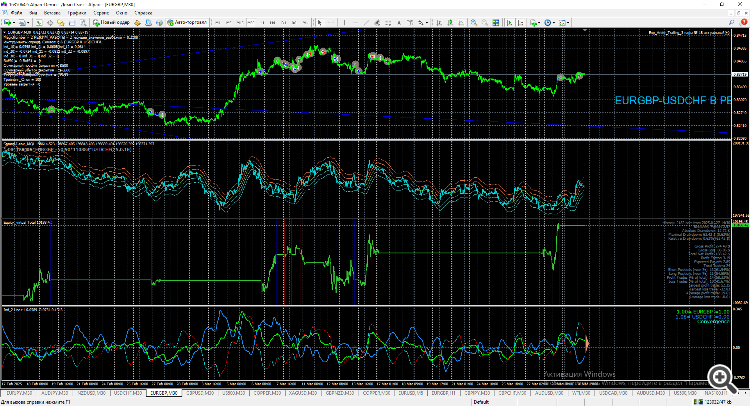Click the Новый ордер button

pyautogui.click(x=111, y=22)
